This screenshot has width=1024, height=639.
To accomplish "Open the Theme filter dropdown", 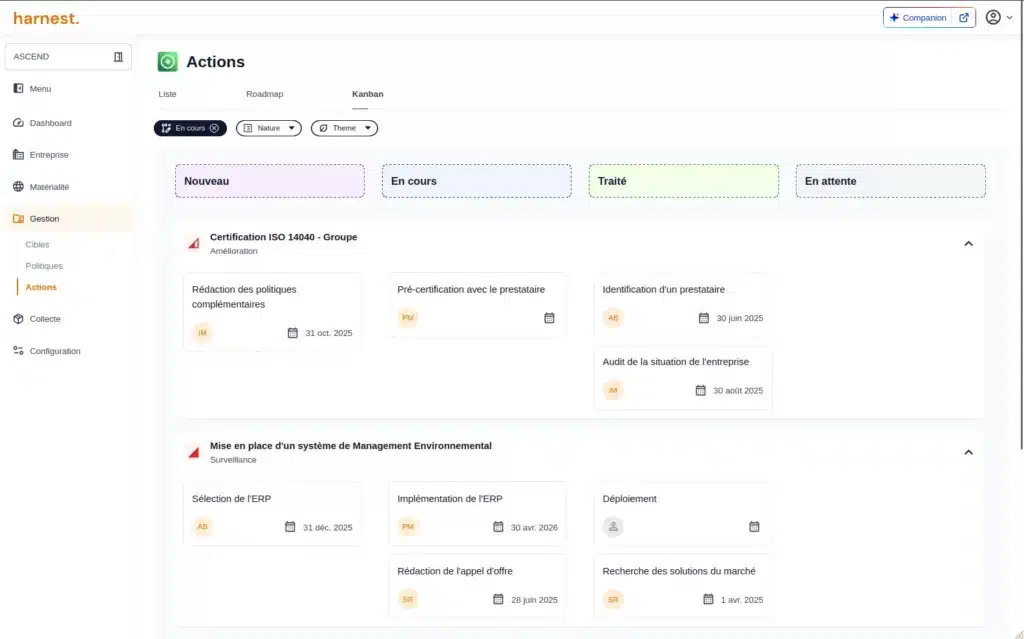I will [344, 128].
